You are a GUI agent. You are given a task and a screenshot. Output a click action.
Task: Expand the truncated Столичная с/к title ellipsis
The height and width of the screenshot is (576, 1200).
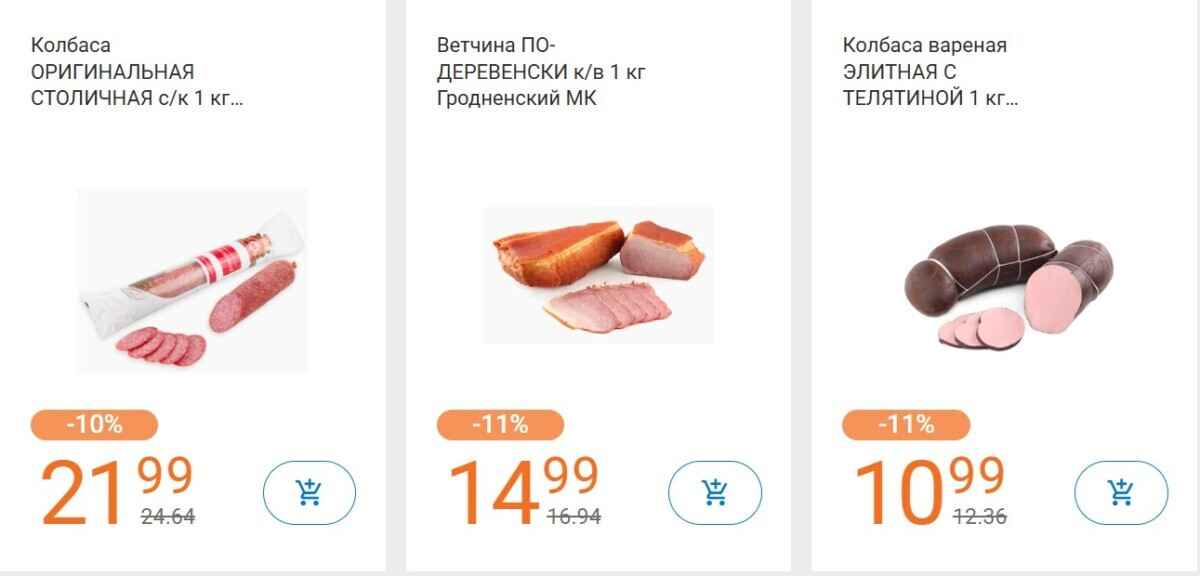pyautogui.click(x=237, y=100)
